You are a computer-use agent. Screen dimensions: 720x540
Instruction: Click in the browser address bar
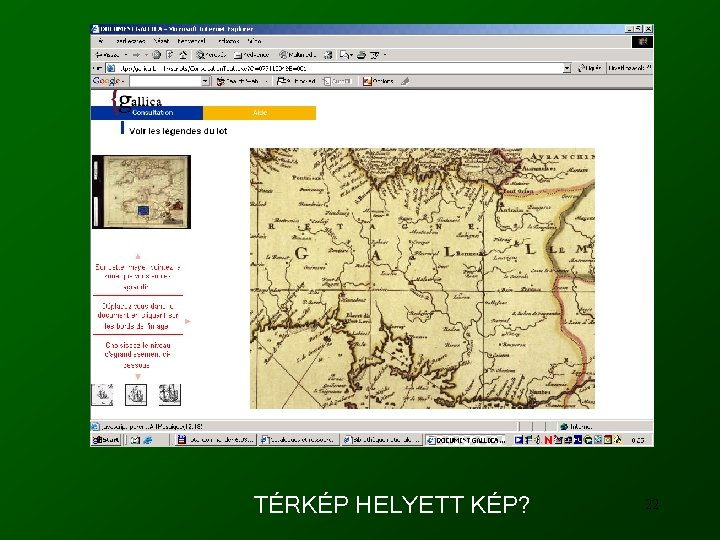click(x=339, y=68)
